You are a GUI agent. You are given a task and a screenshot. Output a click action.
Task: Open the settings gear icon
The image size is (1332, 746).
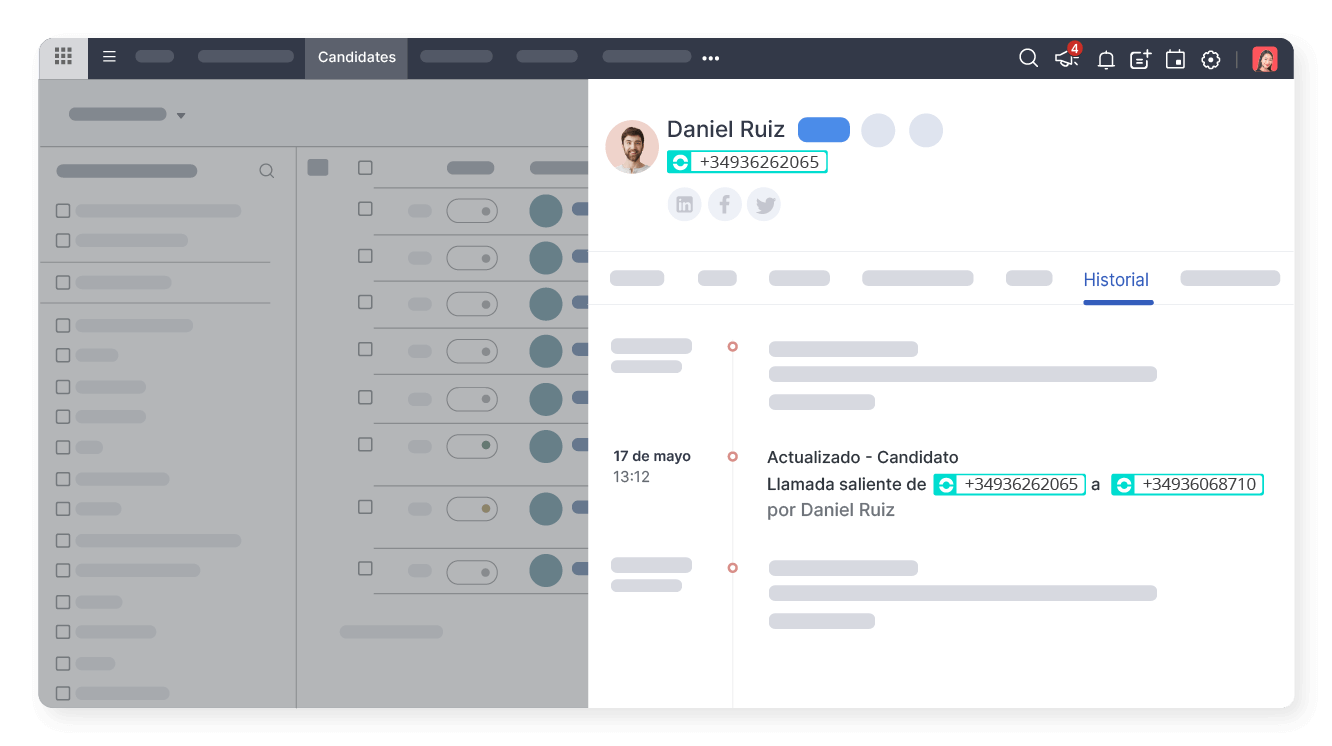tap(1210, 60)
